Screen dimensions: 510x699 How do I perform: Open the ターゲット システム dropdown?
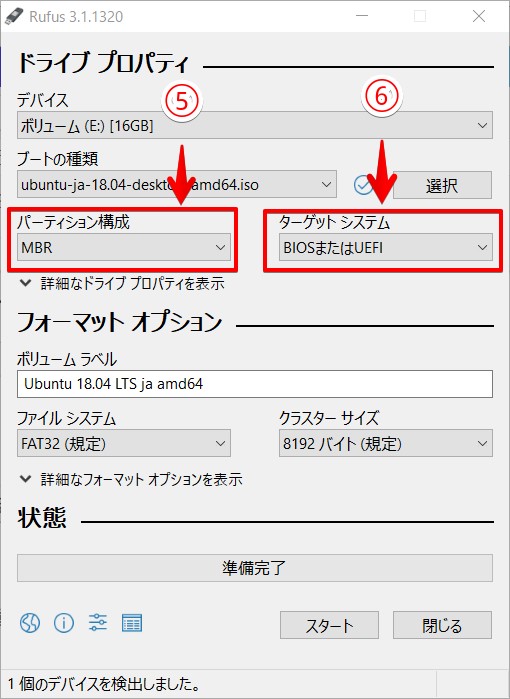pos(386,247)
